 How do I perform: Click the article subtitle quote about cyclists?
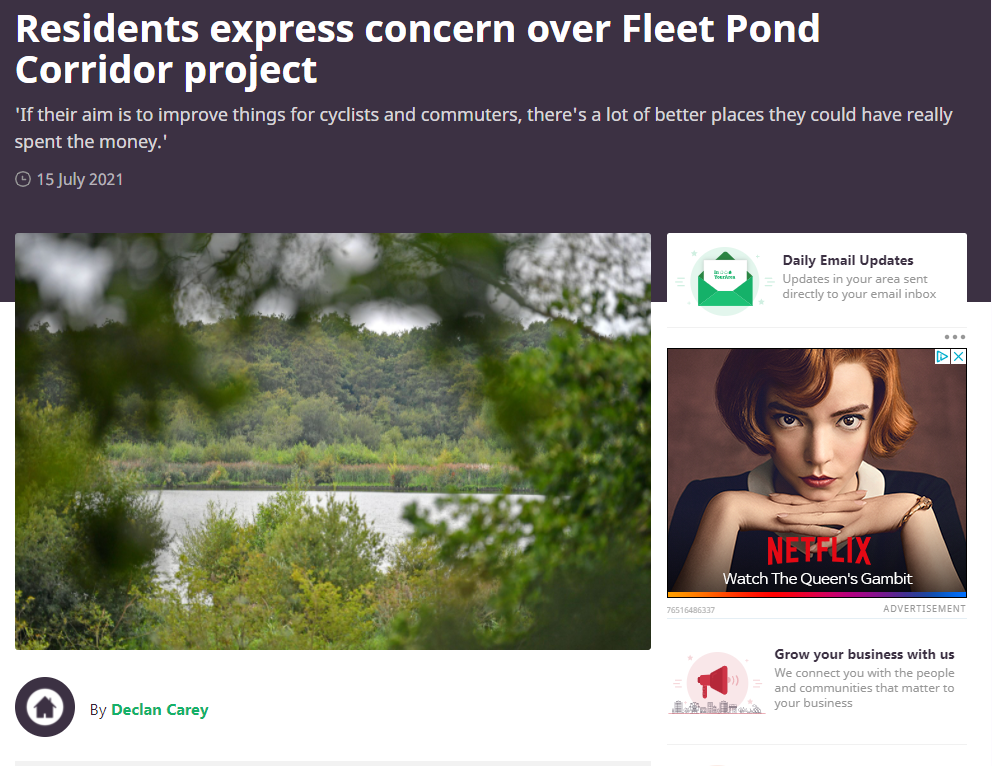pos(483,128)
